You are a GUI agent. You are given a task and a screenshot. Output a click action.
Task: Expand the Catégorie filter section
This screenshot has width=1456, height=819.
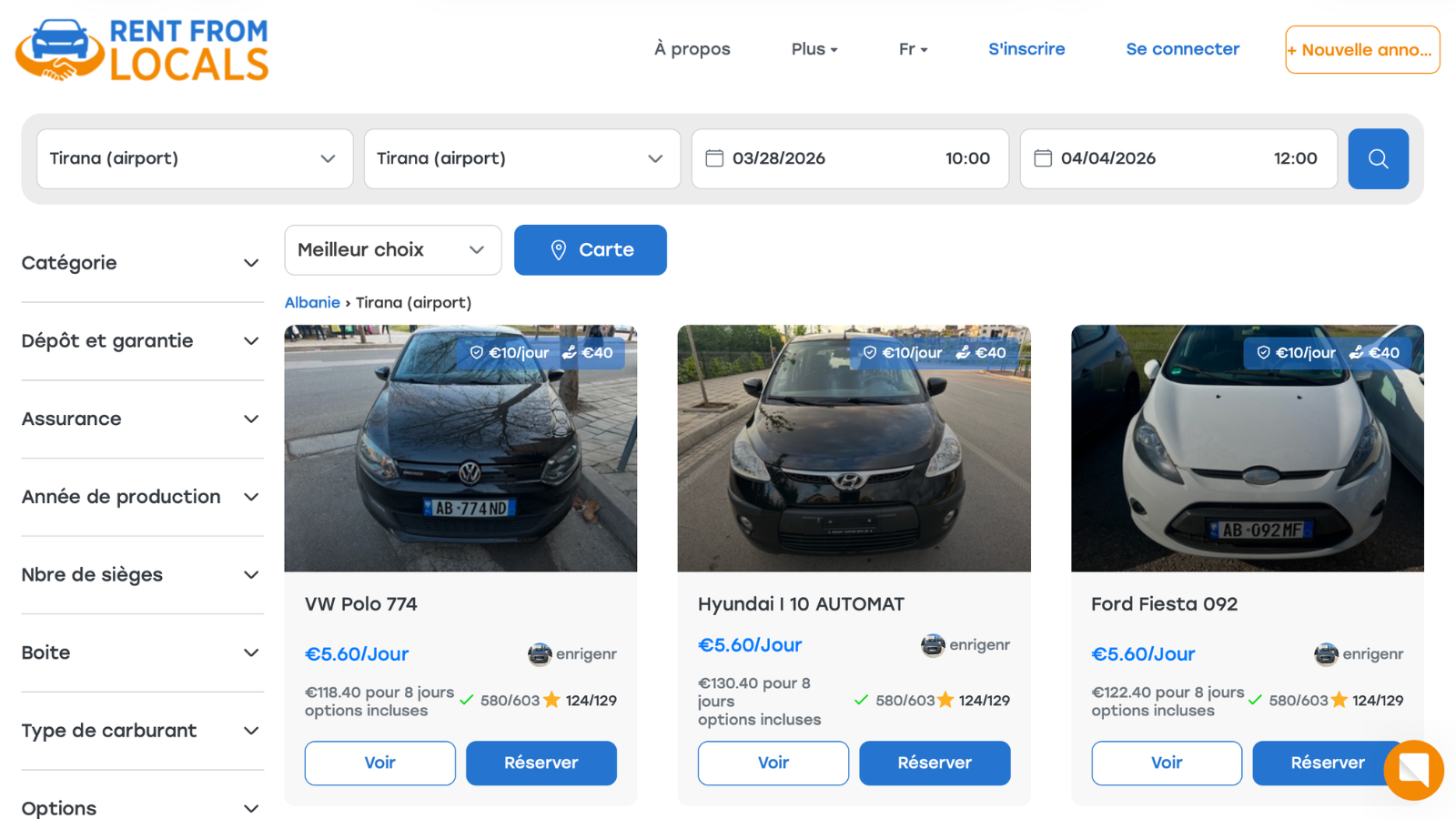click(141, 263)
